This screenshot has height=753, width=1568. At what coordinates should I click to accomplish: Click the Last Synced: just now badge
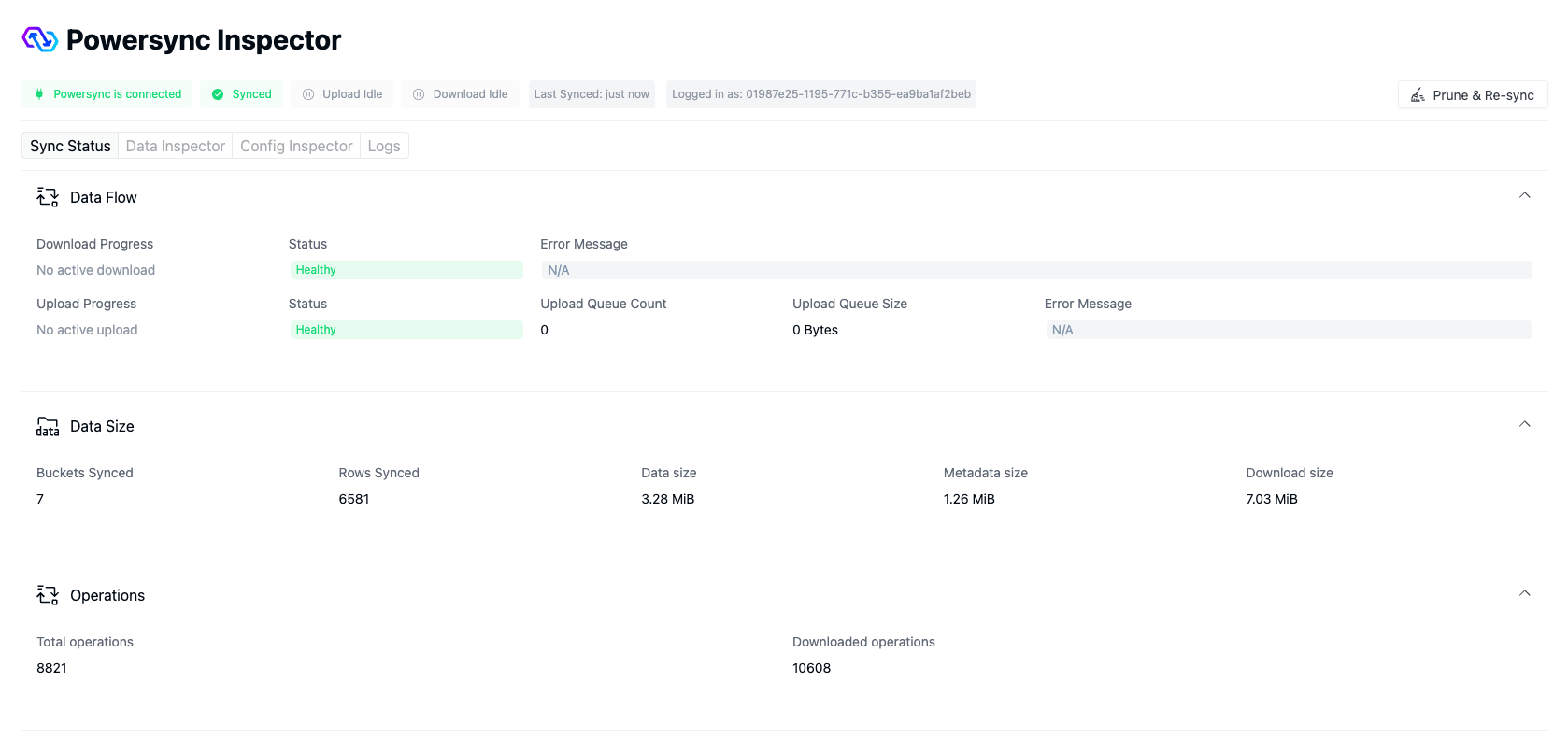pyautogui.click(x=592, y=94)
